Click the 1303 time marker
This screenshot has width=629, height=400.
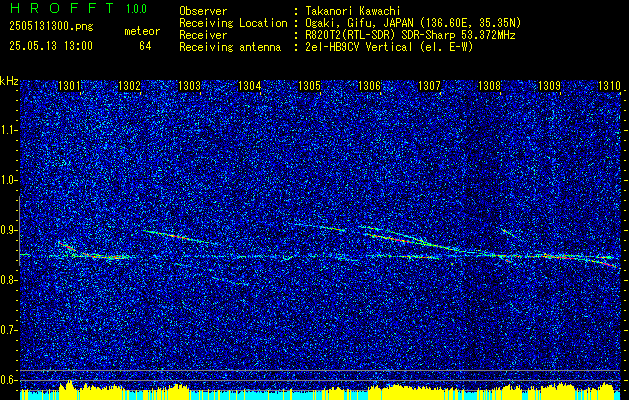(189, 85)
